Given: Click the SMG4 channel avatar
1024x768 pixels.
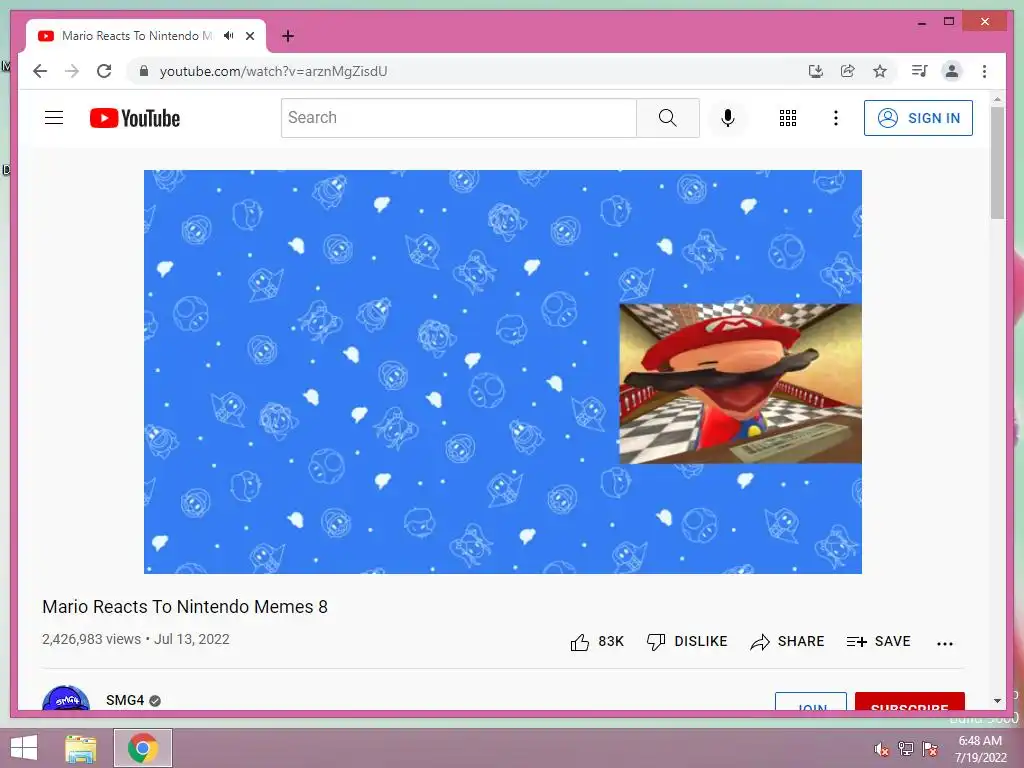Looking at the screenshot, I should coord(65,698).
